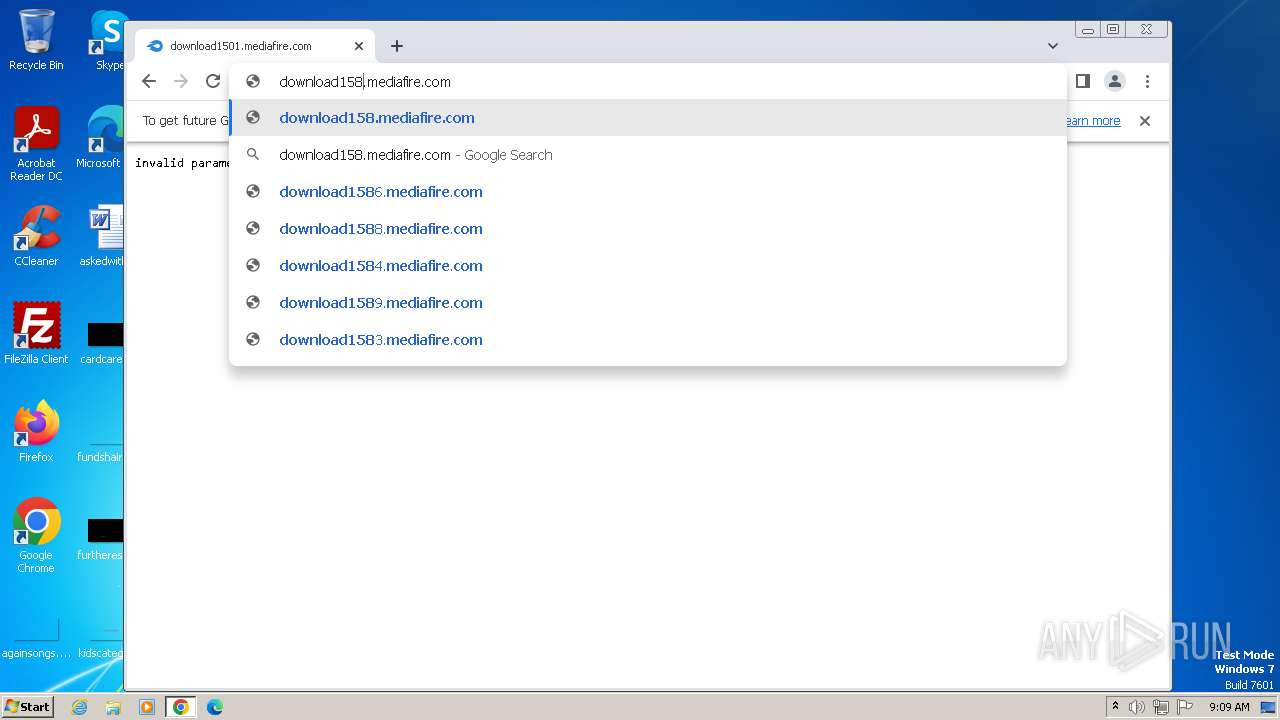Viewport: 1280px width, 720px height.
Task: Click the Chrome back arrow button
Action: [x=149, y=82]
